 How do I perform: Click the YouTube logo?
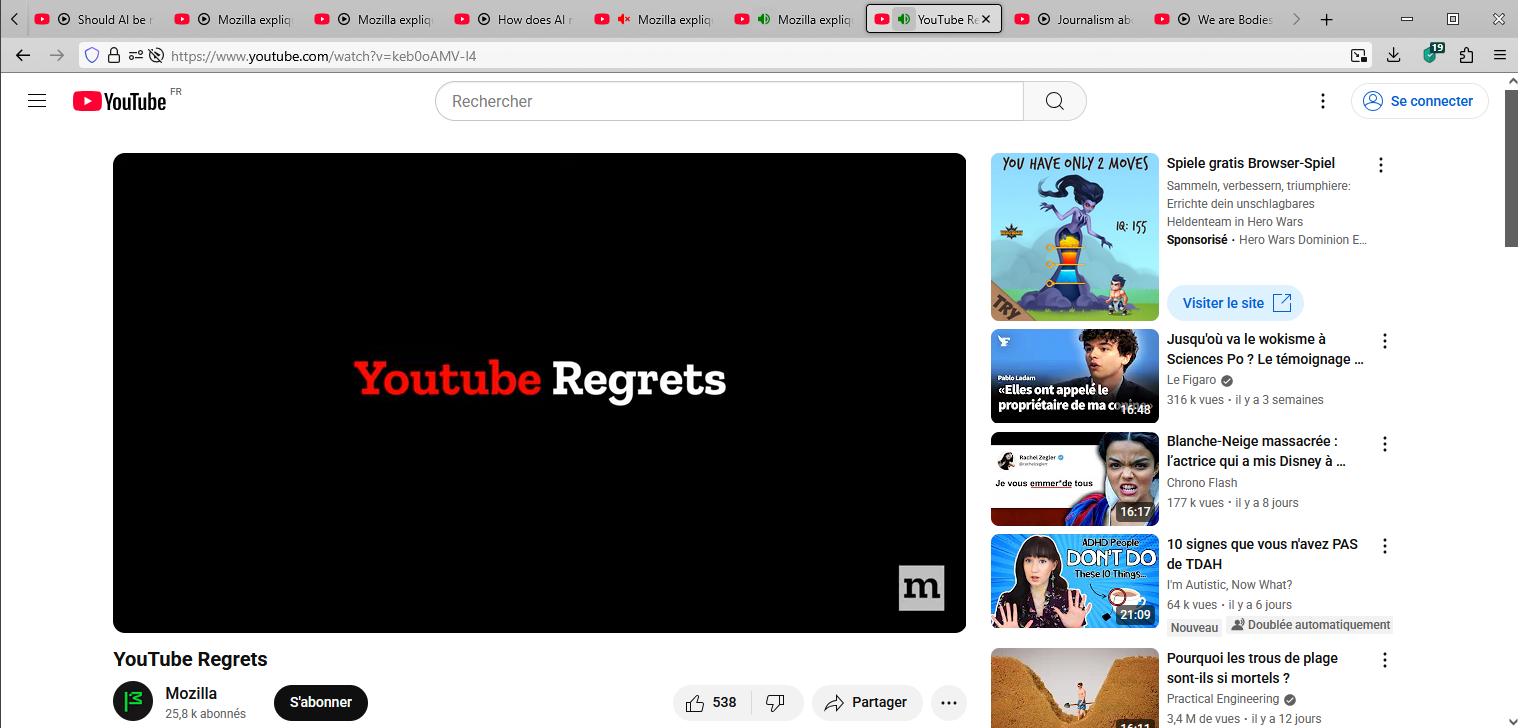click(x=120, y=101)
